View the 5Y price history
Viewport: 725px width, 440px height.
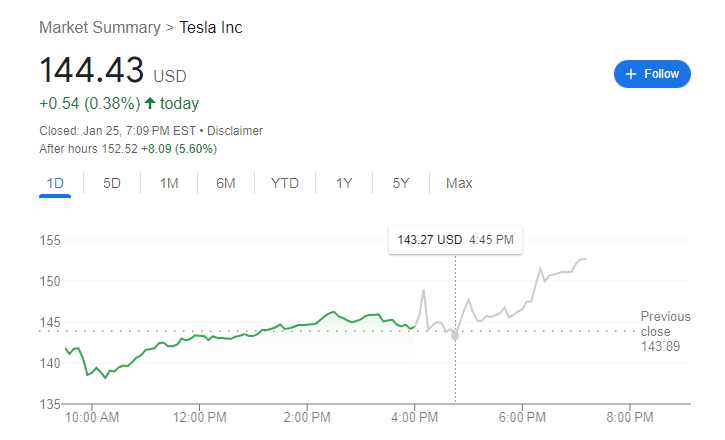[x=401, y=183]
